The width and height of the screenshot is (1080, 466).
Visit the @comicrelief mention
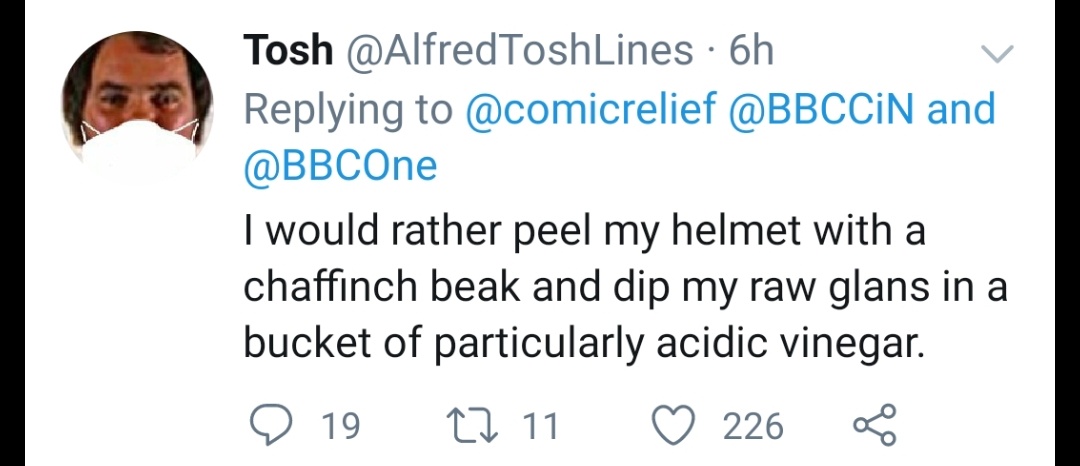[592, 109]
